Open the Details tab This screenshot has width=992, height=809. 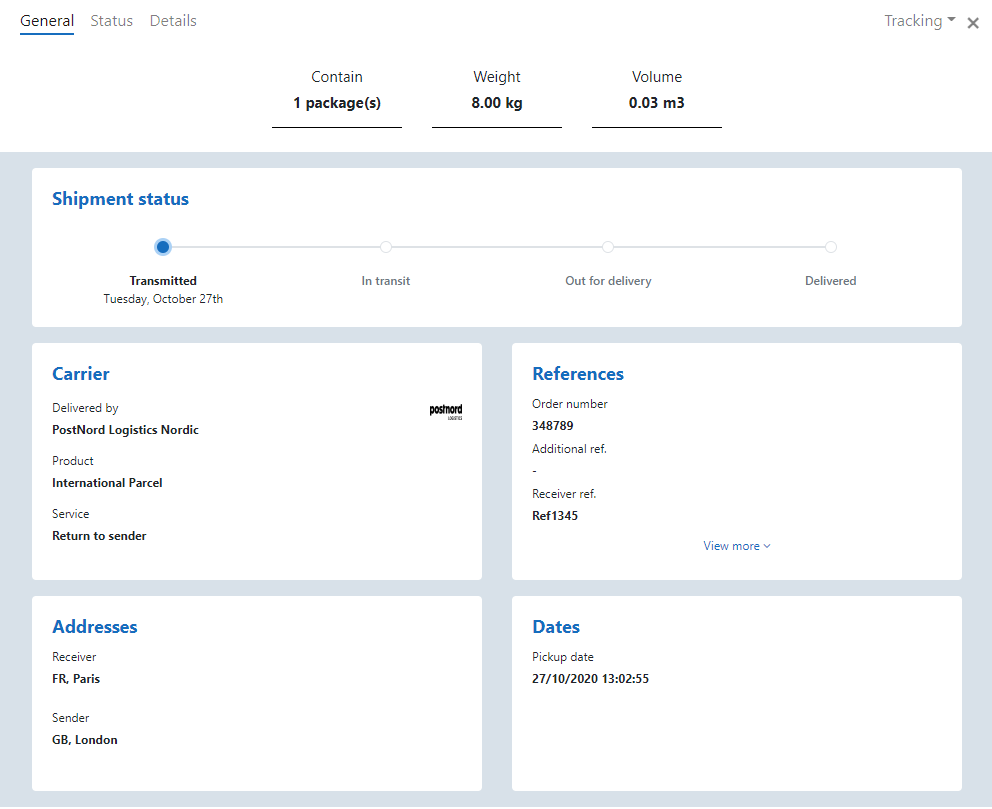tap(173, 21)
